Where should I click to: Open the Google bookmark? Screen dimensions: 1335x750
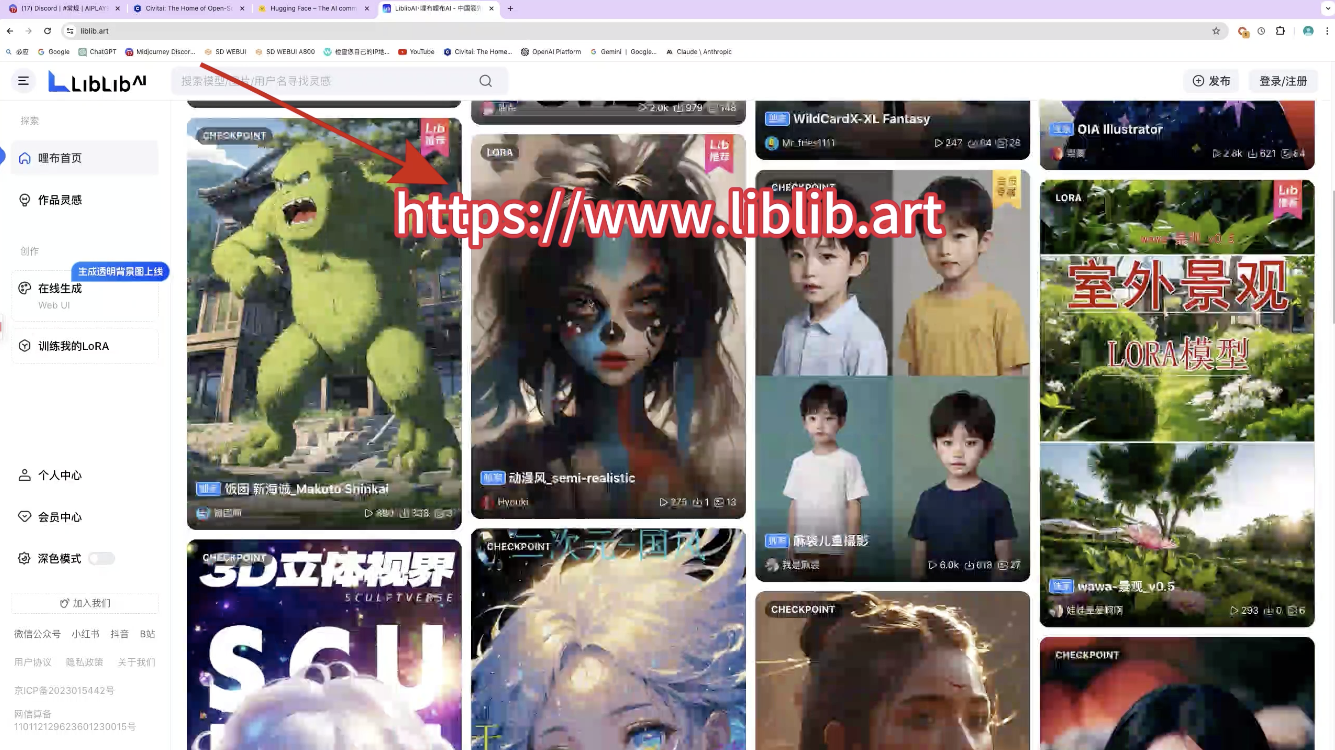click(x=54, y=52)
